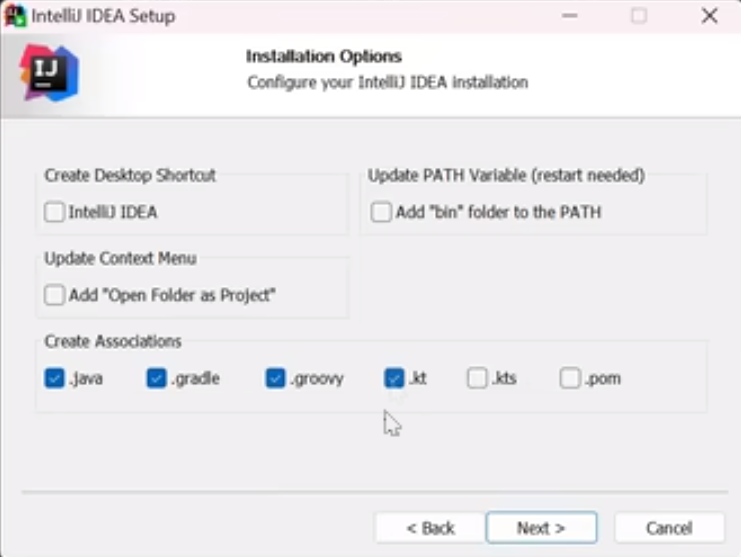741x557 pixels.
Task: Toggle the .groovy association checkbox
Action: coord(276,378)
